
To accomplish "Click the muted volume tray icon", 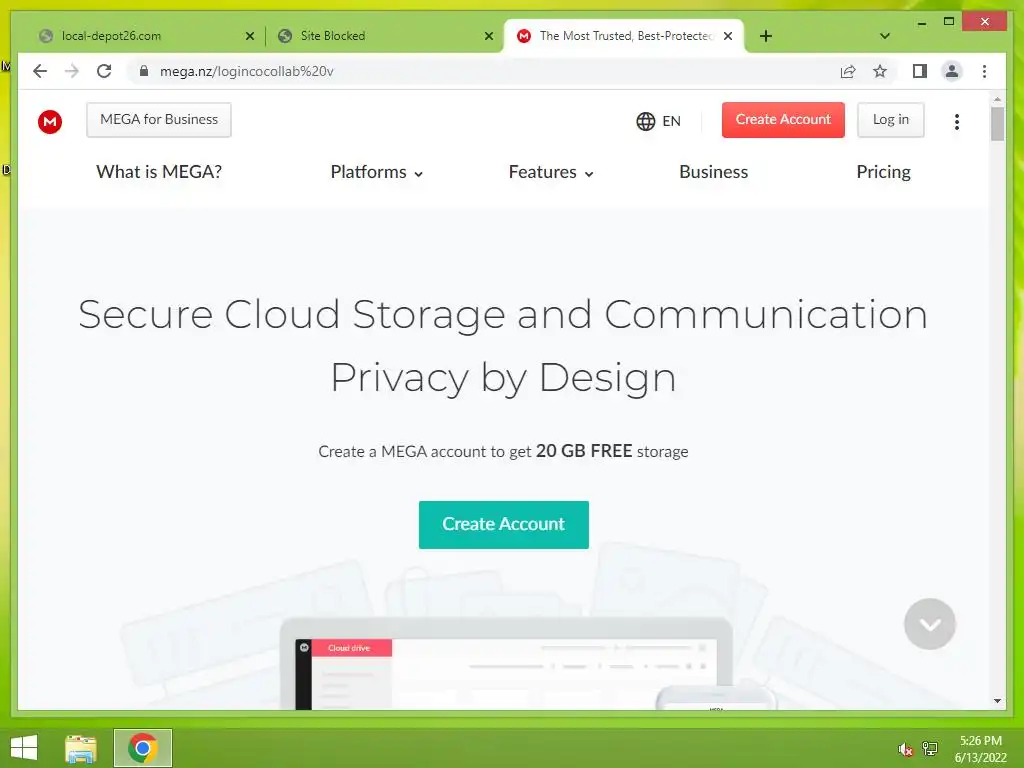I will pyautogui.click(x=905, y=749).
